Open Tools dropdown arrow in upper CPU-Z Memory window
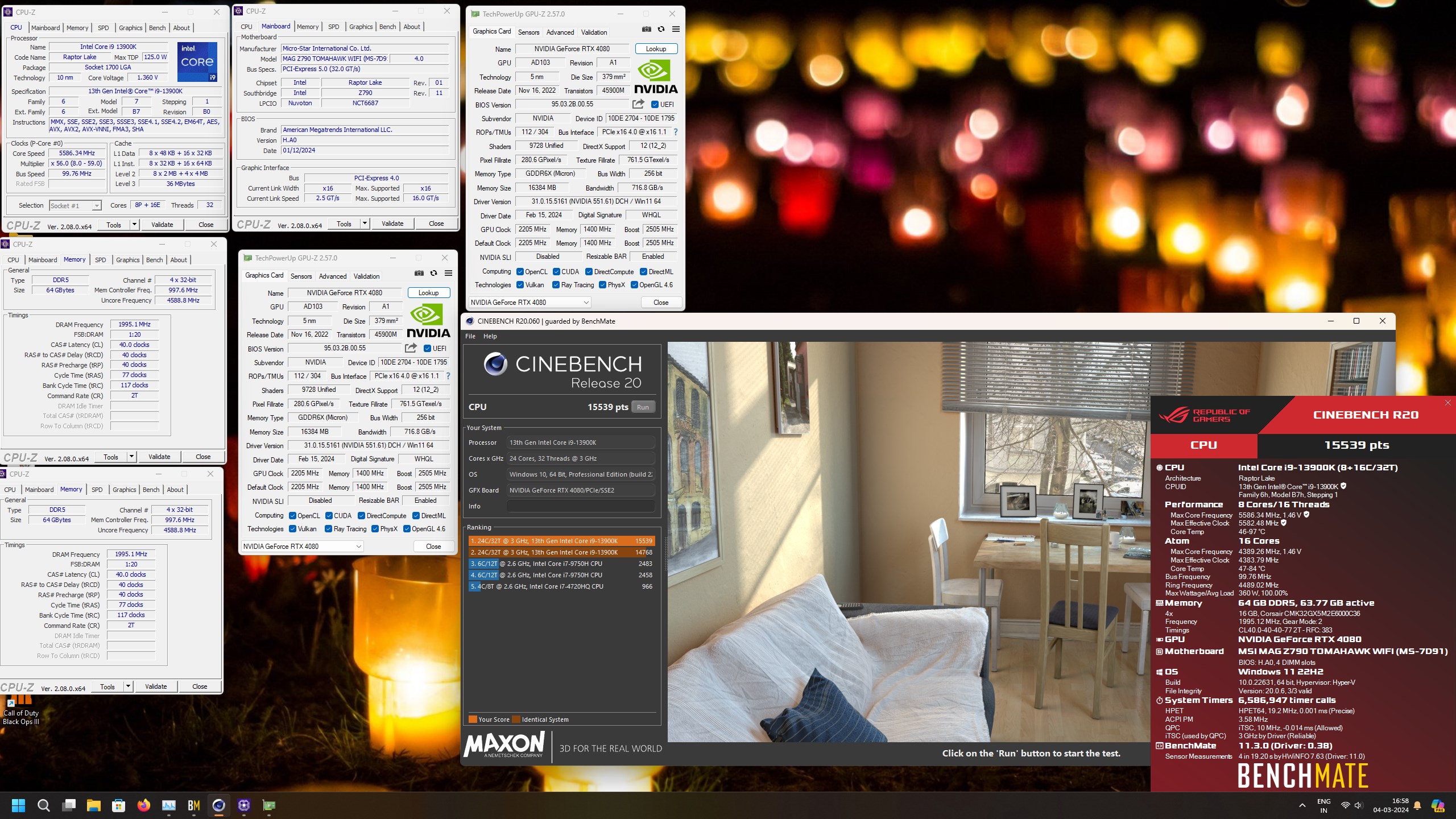The width and height of the screenshot is (1456, 819). 131,457
